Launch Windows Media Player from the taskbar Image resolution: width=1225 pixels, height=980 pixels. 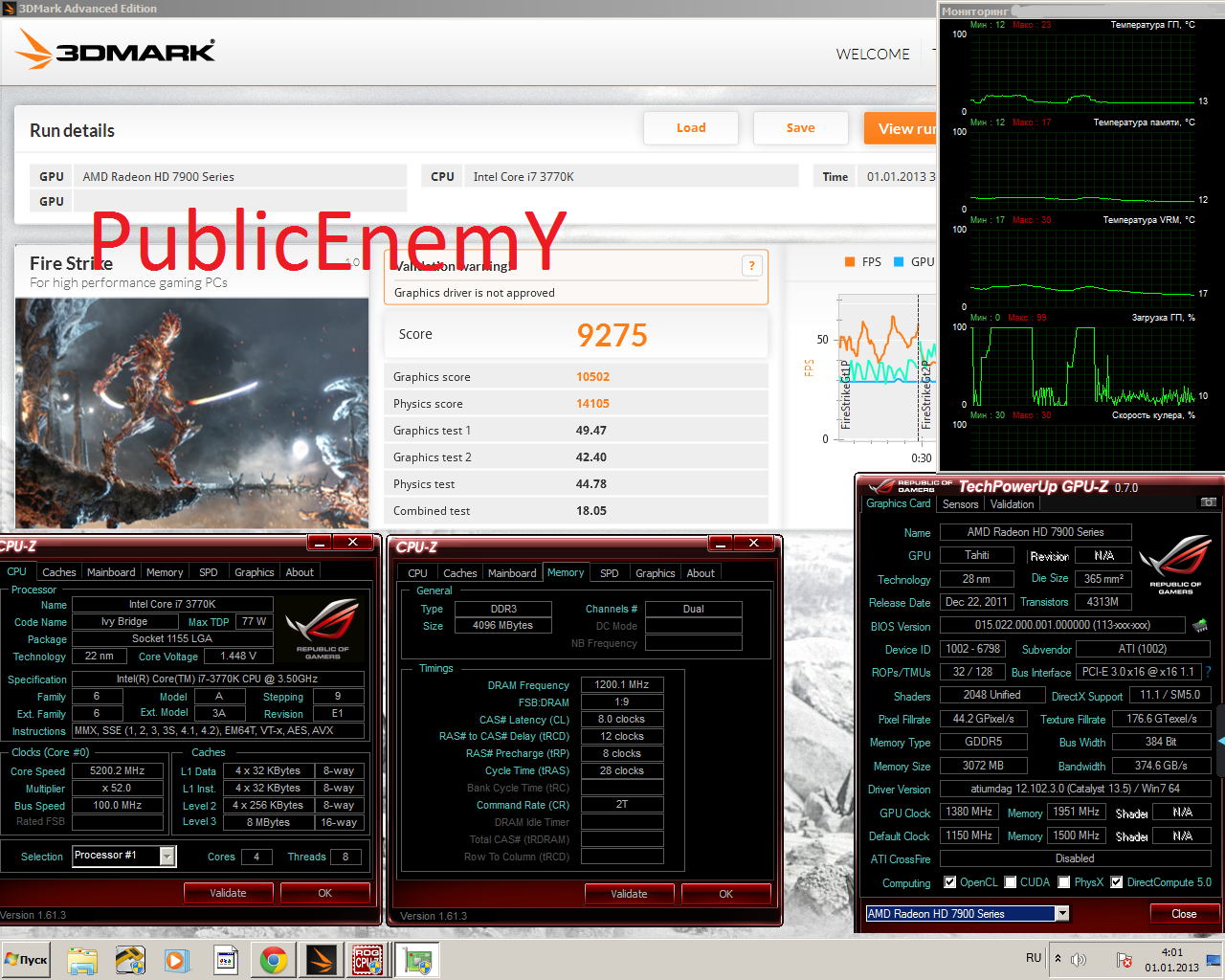[176, 960]
